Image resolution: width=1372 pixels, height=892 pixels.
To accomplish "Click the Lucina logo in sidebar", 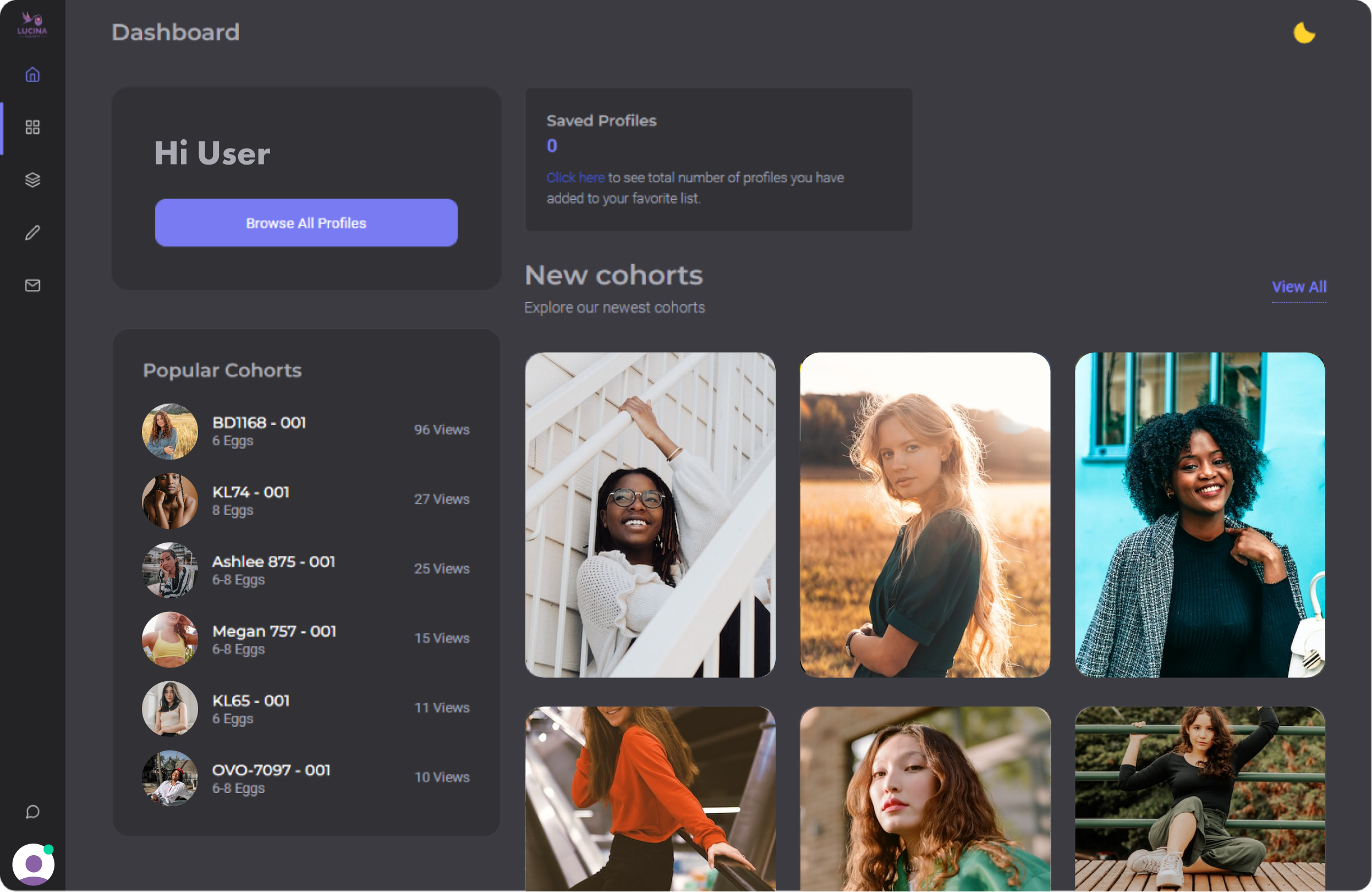I will 32,25.
